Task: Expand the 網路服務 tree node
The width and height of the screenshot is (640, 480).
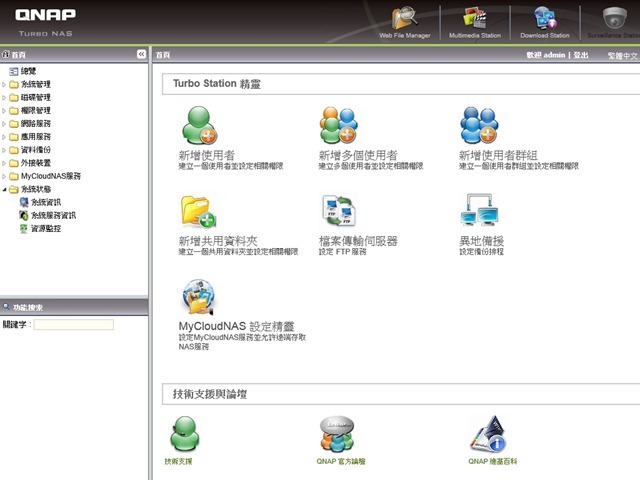Action: click(x=4, y=124)
